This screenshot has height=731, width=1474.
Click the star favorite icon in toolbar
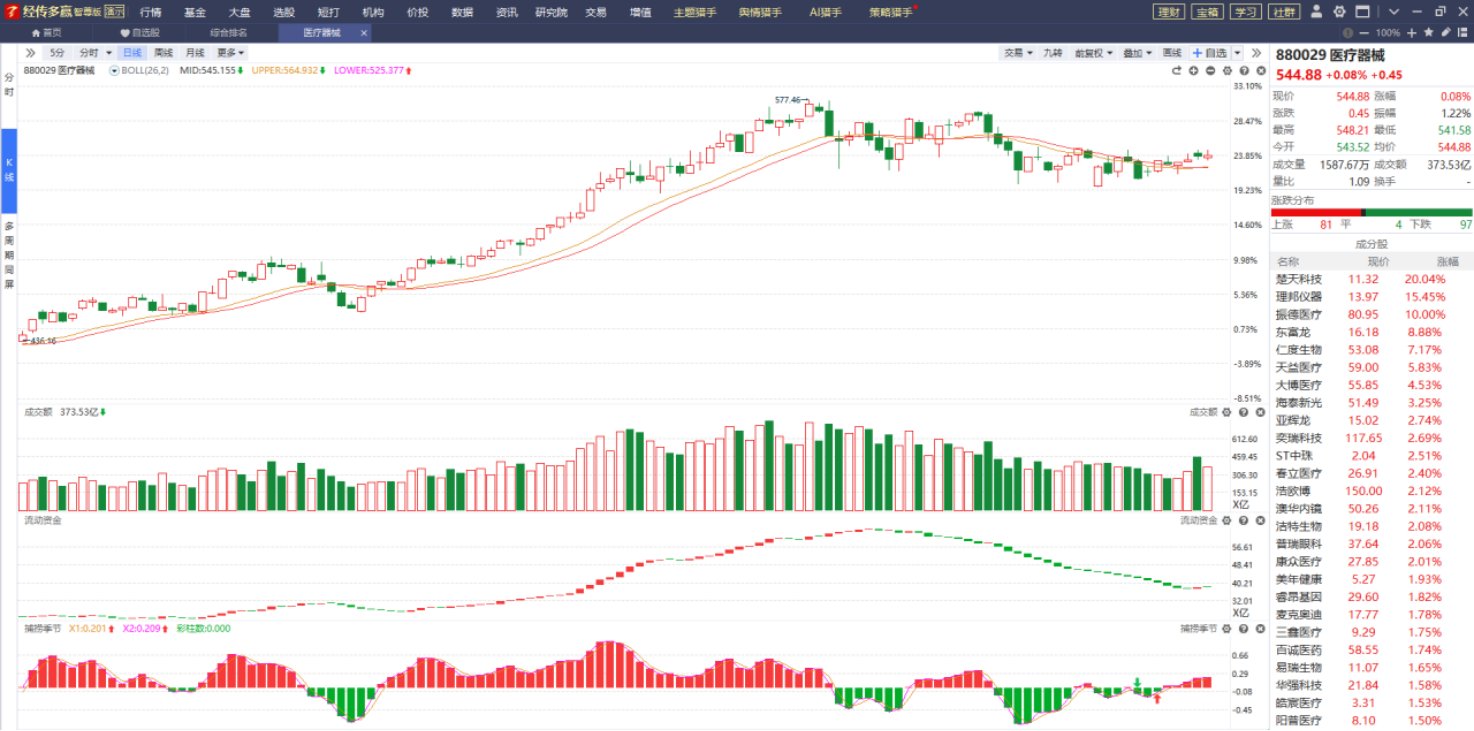(1429, 33)
